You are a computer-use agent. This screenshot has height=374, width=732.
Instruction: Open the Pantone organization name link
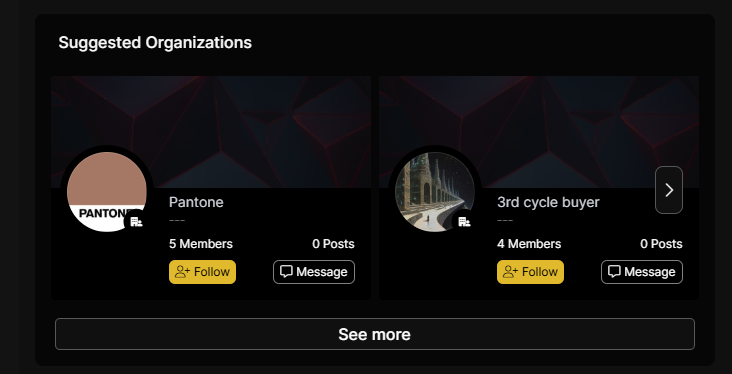click(x=196, y=202)
